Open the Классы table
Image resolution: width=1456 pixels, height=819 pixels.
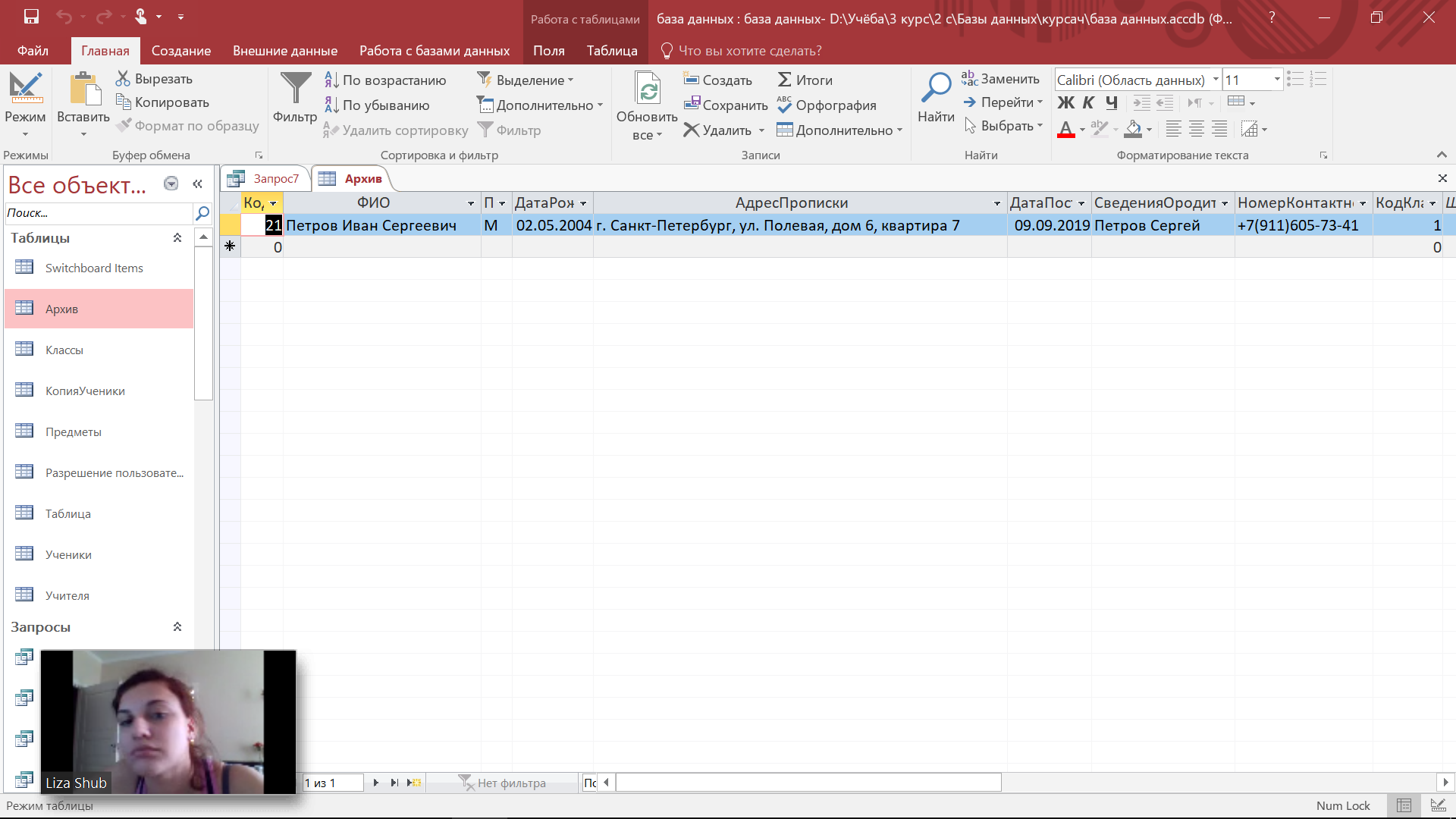tap(99, 350)
